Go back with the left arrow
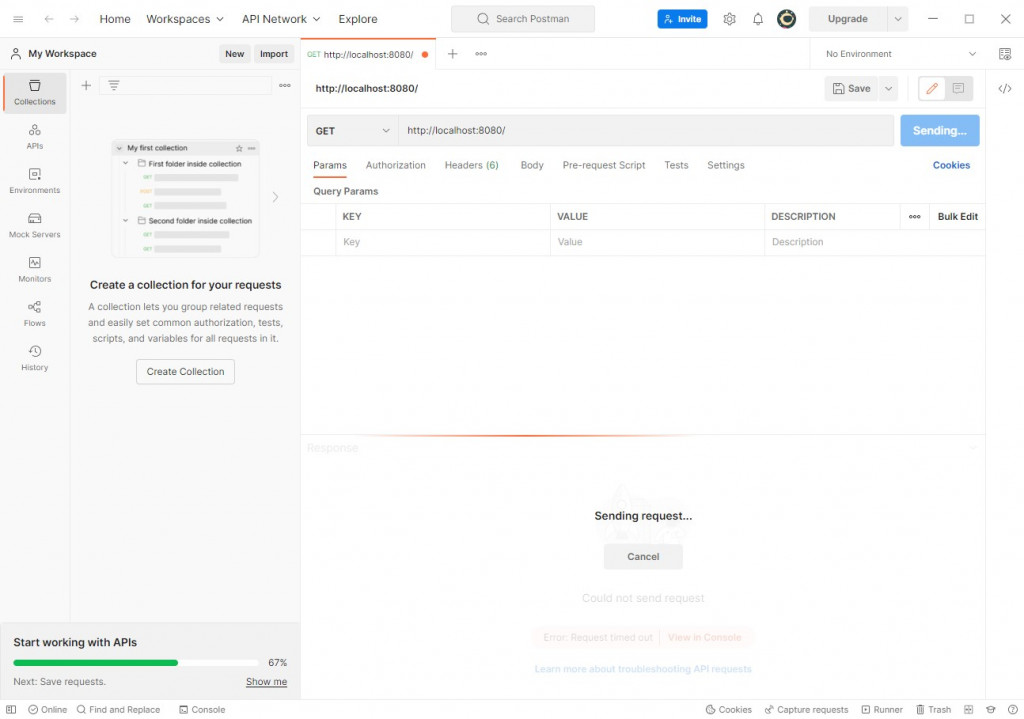The width and height of the screenshot is (1024, 719). (x=49, y=19)
